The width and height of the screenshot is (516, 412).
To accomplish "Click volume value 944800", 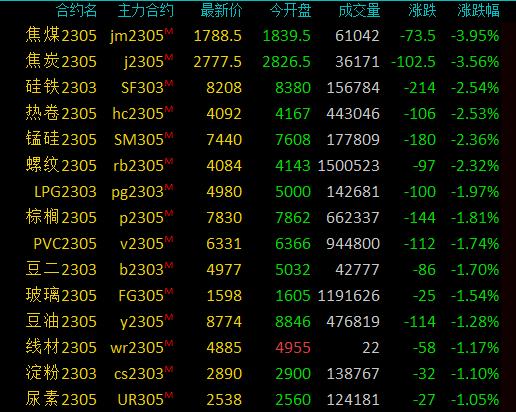I will (353, 244).
